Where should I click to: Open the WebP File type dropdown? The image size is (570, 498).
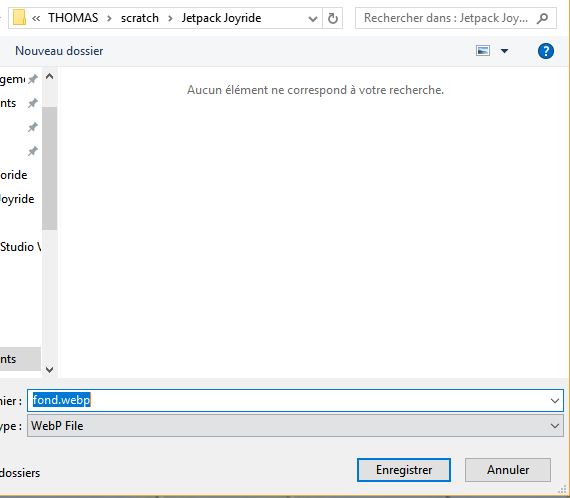point(295,426)
